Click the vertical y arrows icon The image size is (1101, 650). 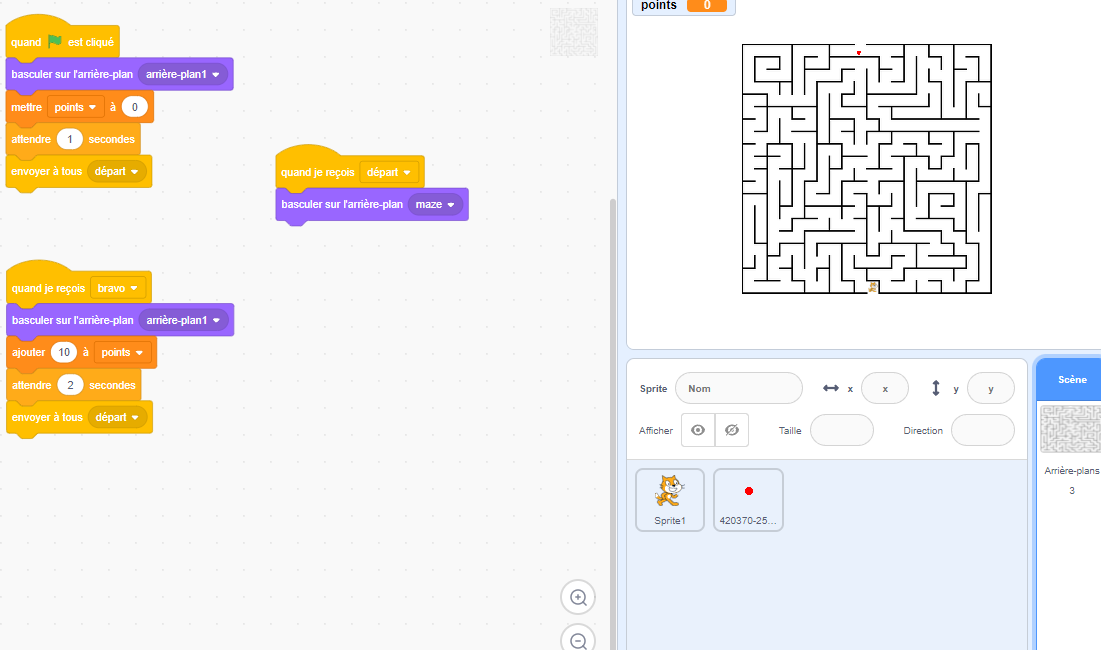[936, 388]
